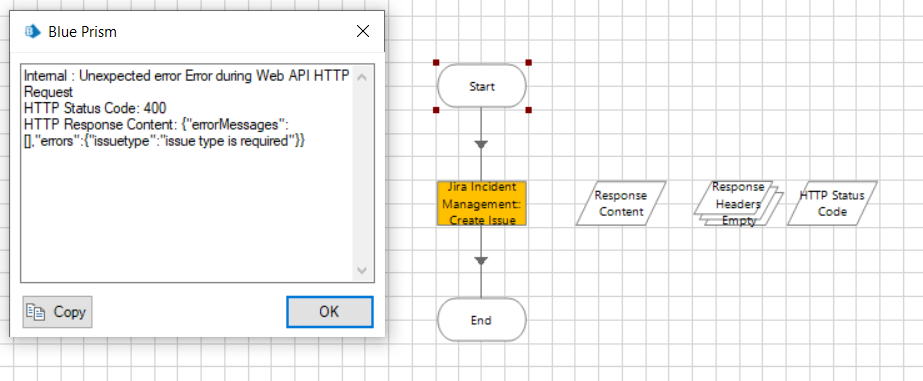This screenshot has height=381, width=923.
Task: Click the link arrow between Create Issue and End
Action: click(x=482, y=261)
